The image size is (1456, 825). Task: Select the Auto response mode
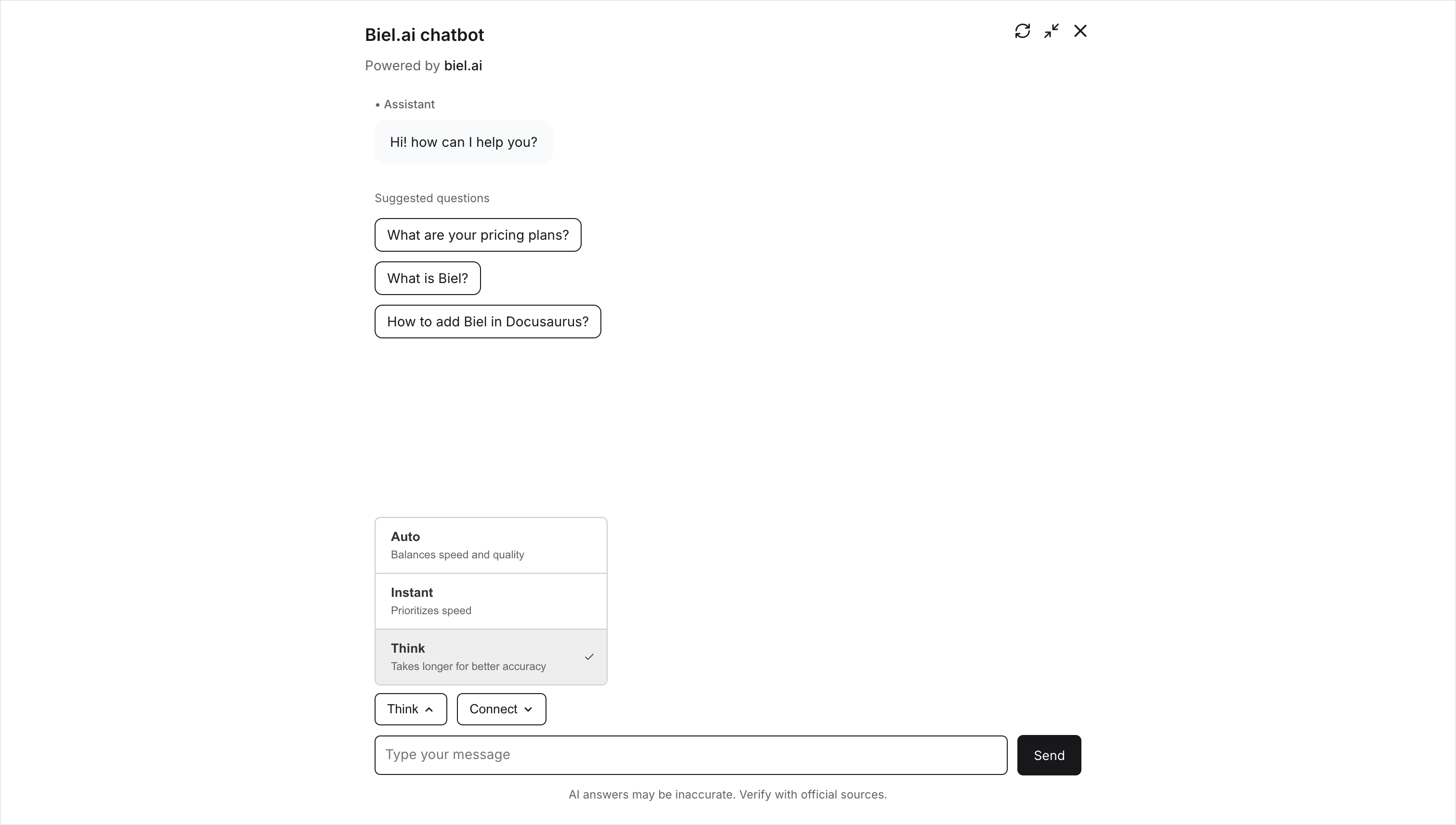(490, 544)
